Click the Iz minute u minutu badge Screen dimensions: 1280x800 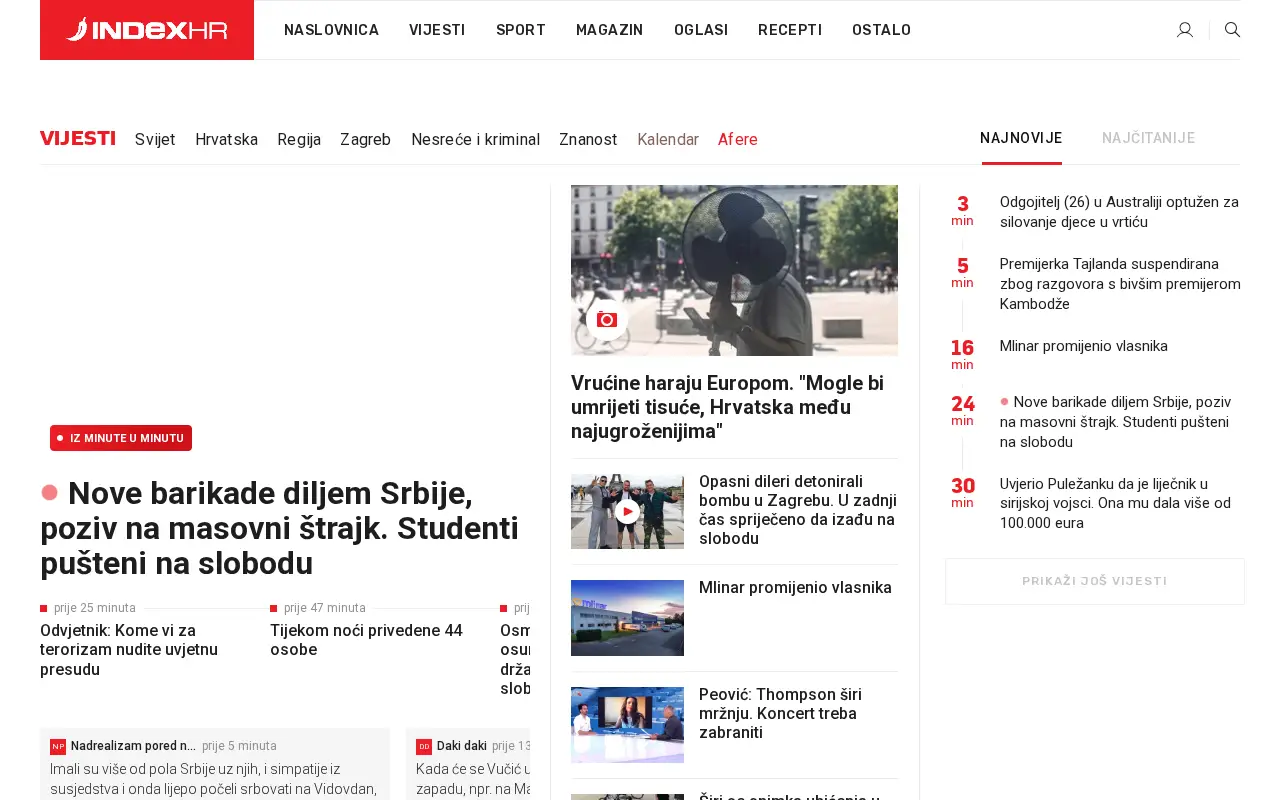click(121, 438)
